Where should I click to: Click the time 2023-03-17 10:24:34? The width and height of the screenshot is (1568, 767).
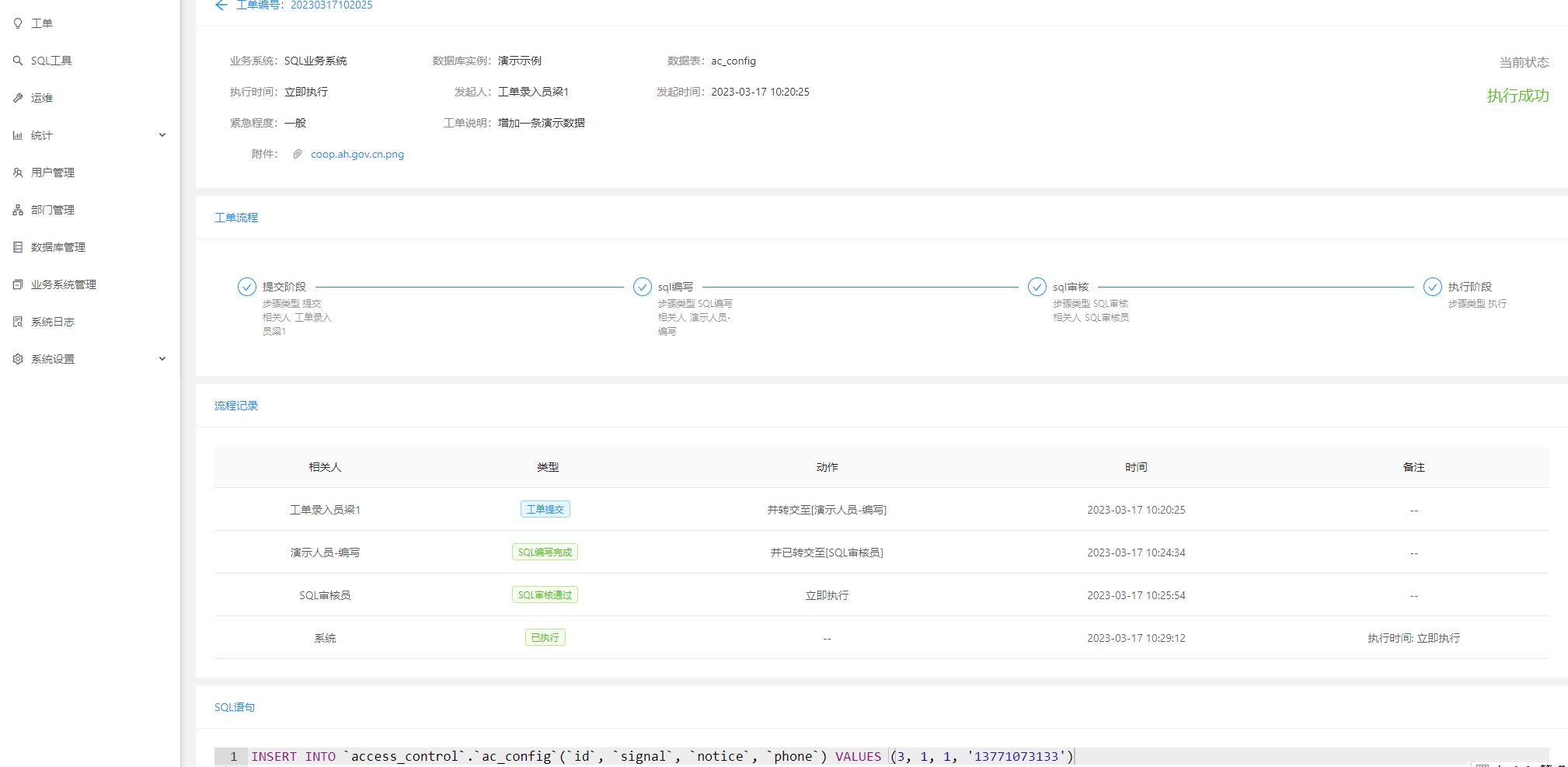pos(1136,553)
